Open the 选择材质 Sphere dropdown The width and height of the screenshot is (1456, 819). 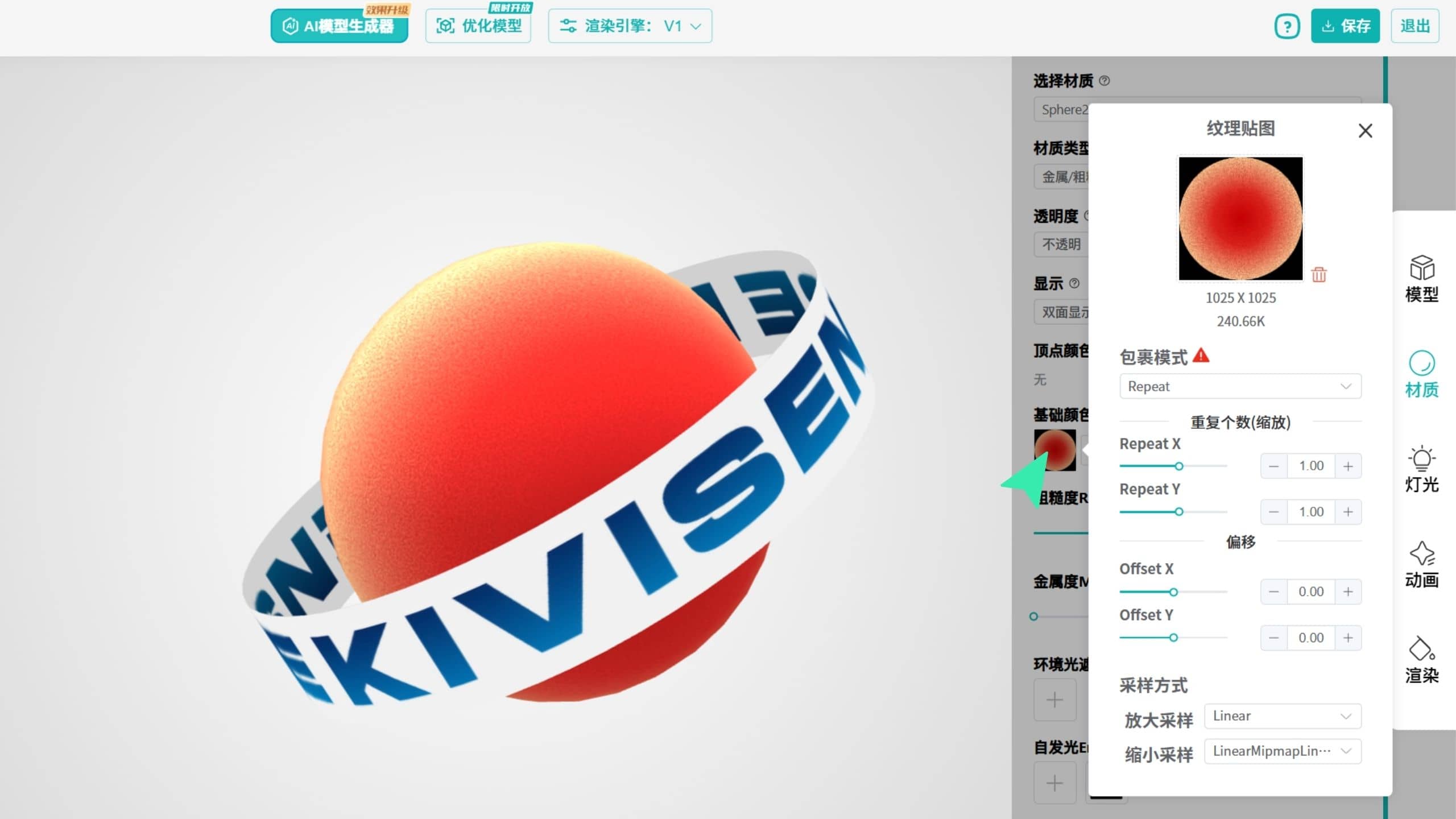click(x=1061, y=110)
